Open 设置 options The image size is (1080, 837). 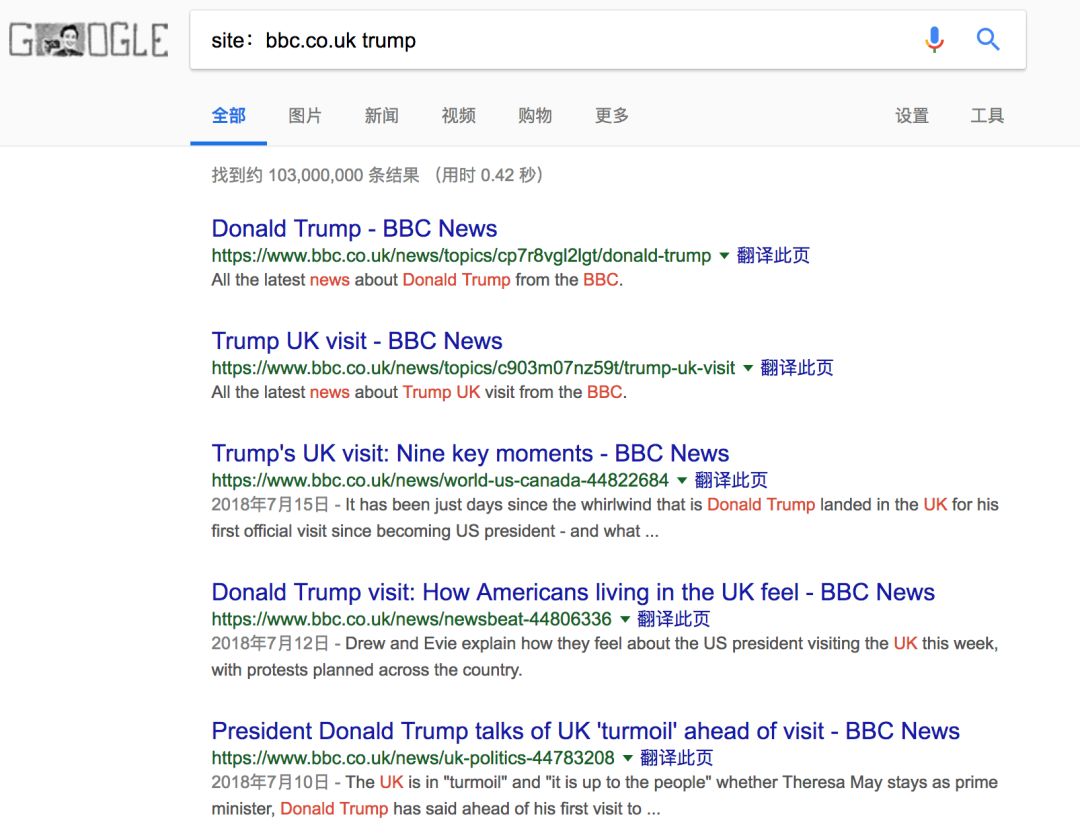pos(912,116)
